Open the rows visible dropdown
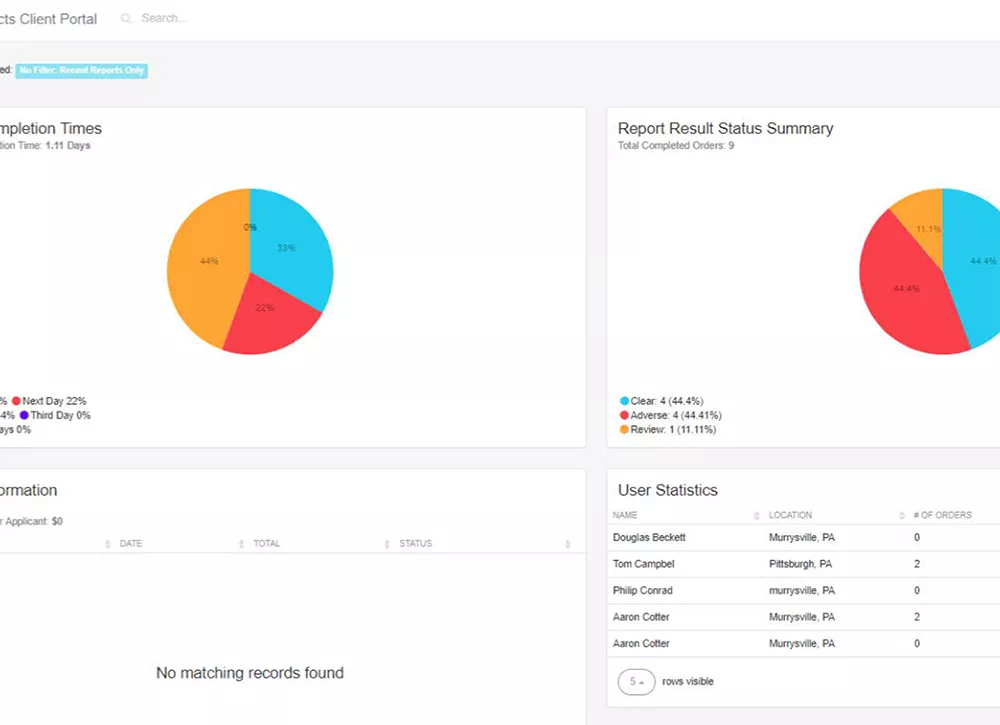The height and width of the screenshot is (725, 1000). coord(636,682)
